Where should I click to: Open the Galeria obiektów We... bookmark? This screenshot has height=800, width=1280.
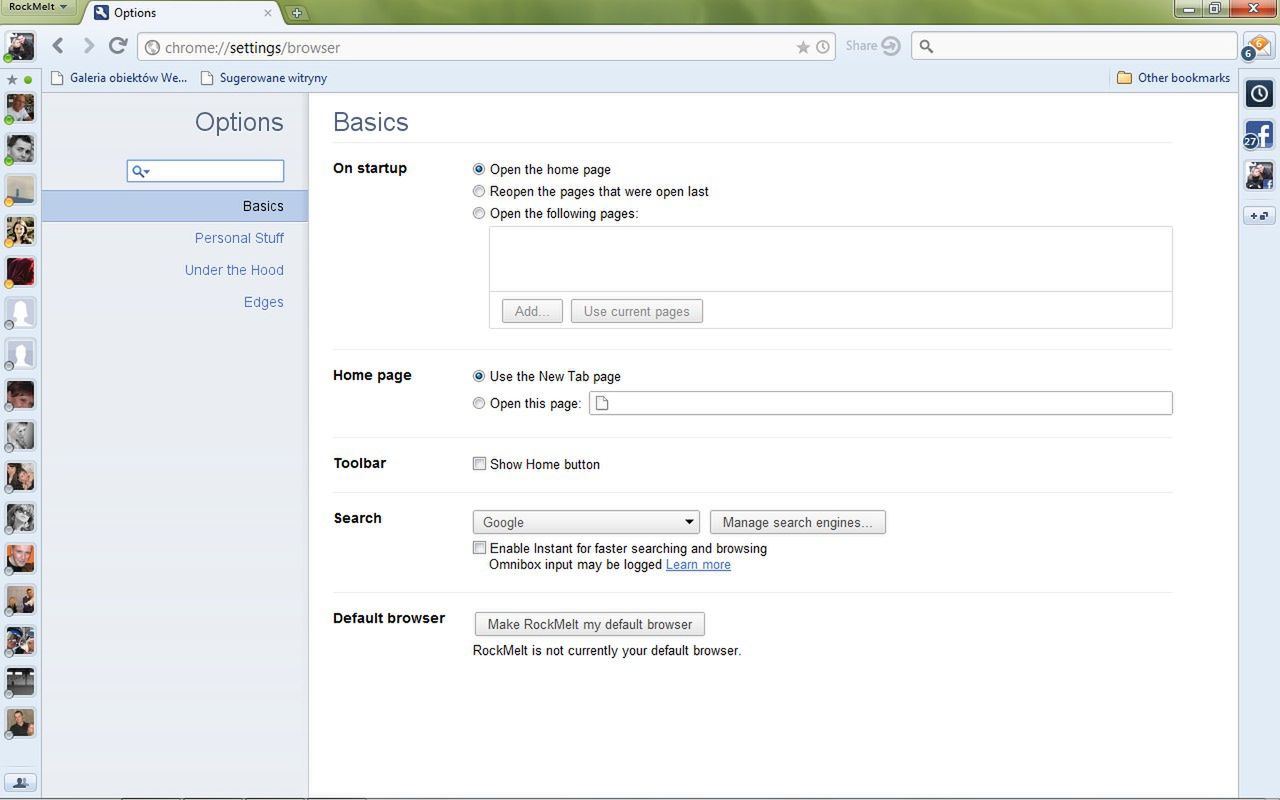coord(118,77)
